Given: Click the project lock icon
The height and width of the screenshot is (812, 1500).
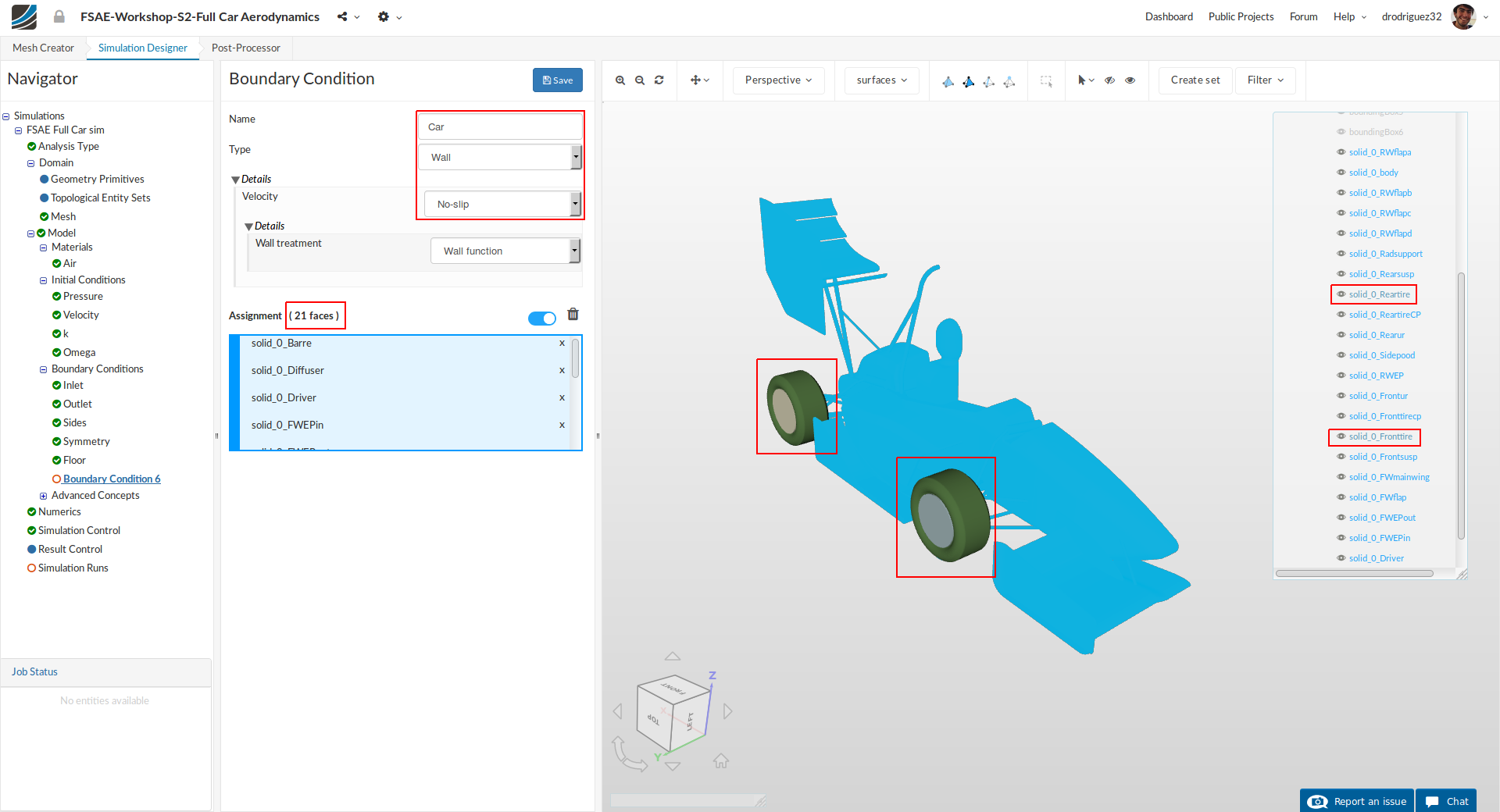Looking at the screenshot, I should click(59, 16).
